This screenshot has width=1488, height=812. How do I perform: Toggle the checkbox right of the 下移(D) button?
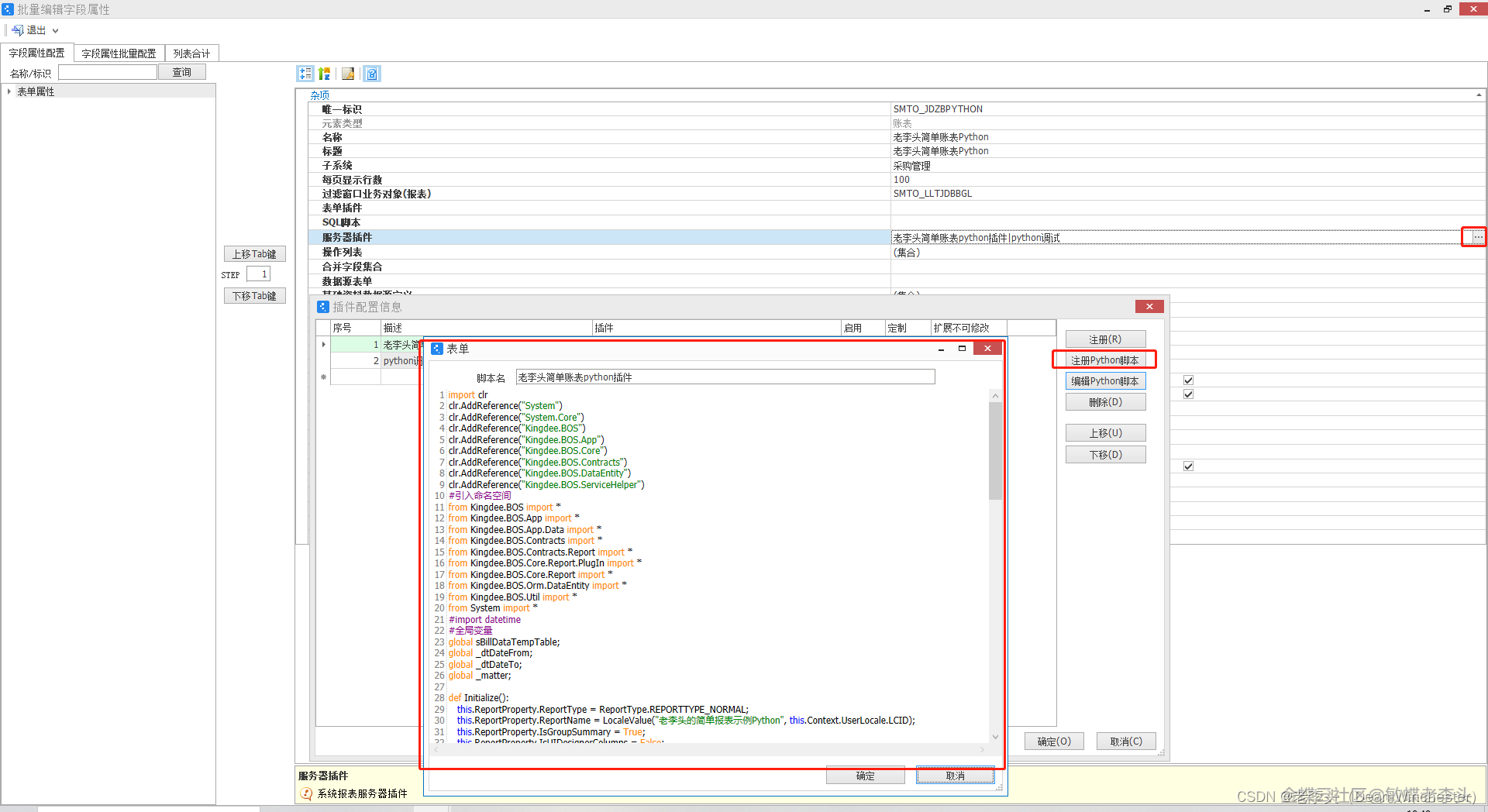1188,466
